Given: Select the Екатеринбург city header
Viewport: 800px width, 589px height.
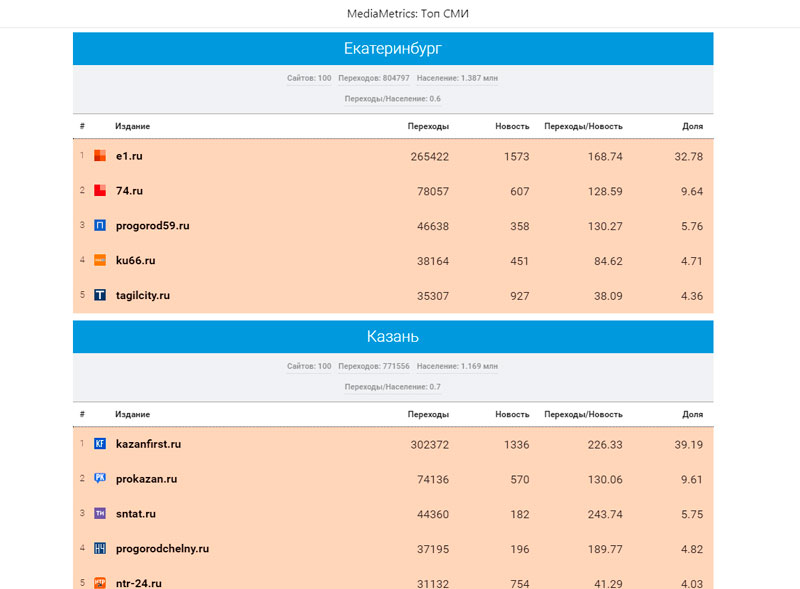Looking at the screenshot, I should coord(392,49).
